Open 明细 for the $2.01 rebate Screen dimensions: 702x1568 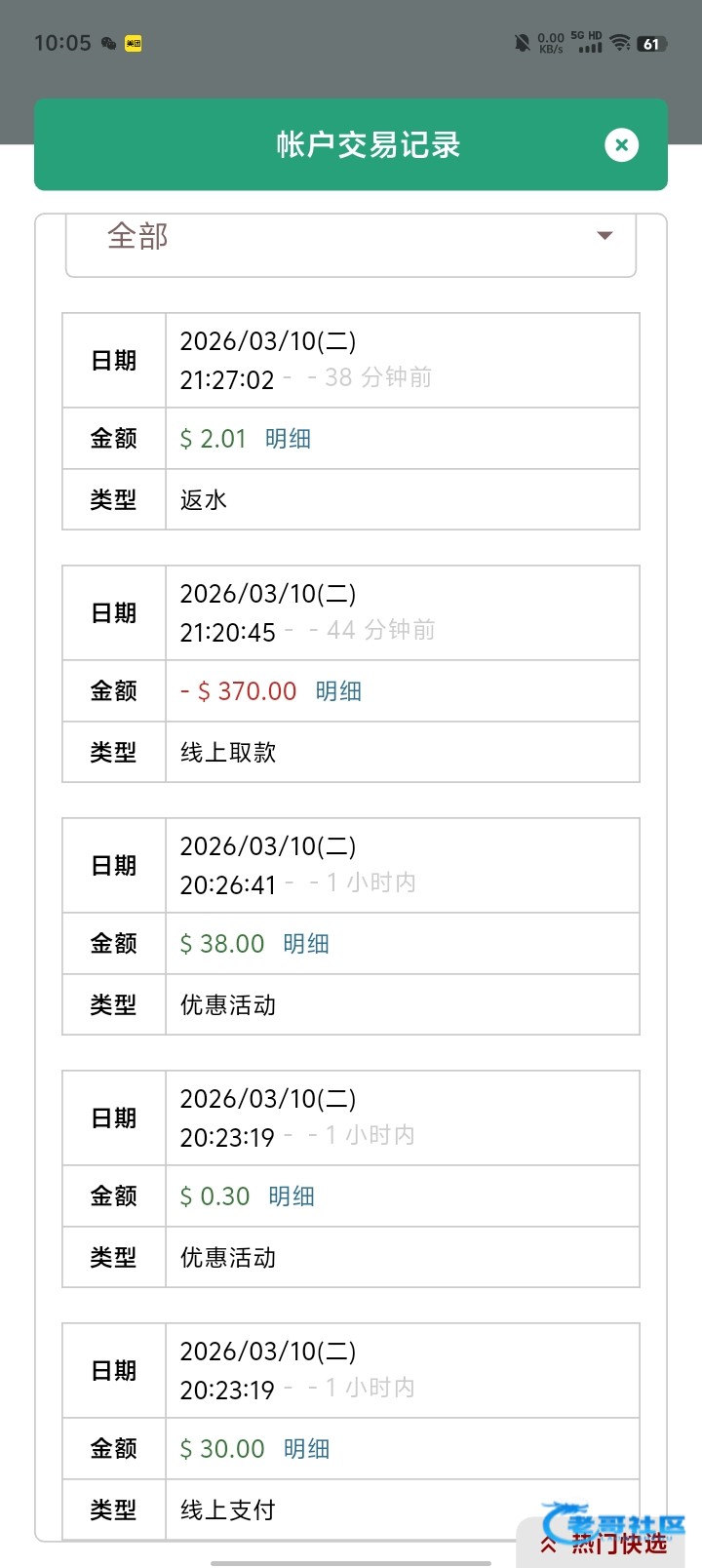[x=288, y=439]
